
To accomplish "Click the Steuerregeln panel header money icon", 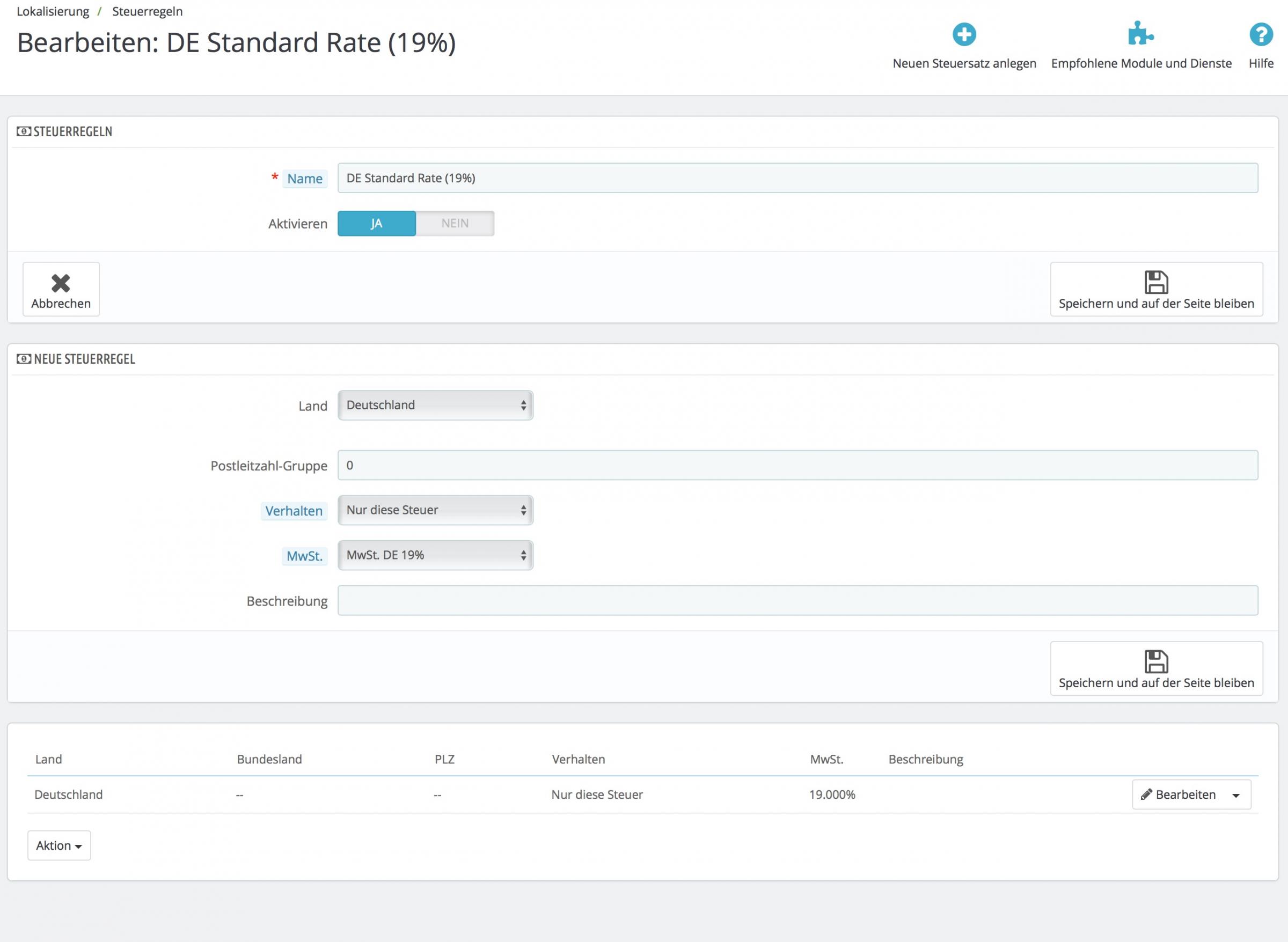I will [24, 132].
